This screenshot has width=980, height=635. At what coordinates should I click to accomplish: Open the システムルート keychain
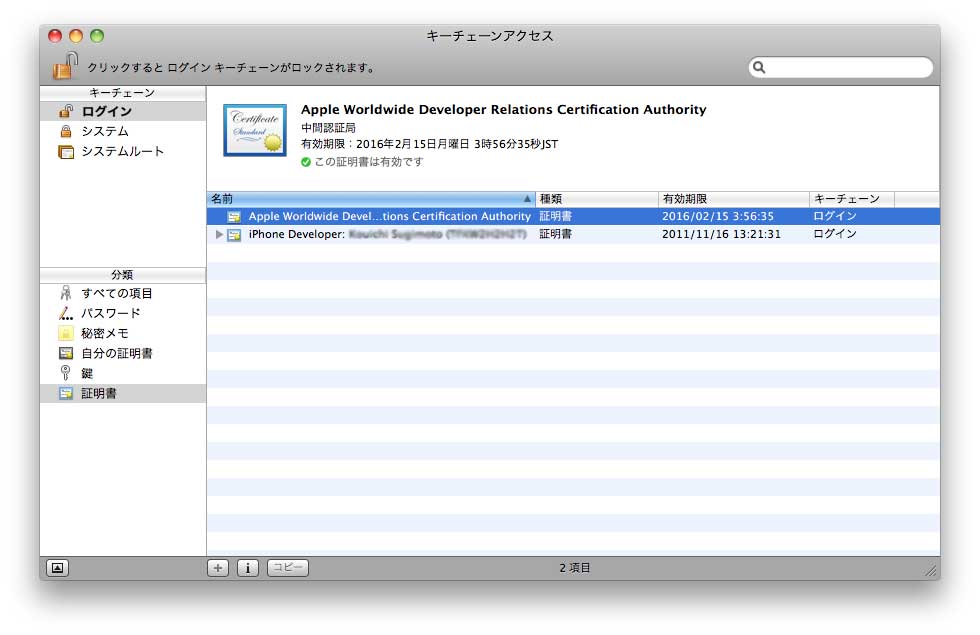(122, 151)
